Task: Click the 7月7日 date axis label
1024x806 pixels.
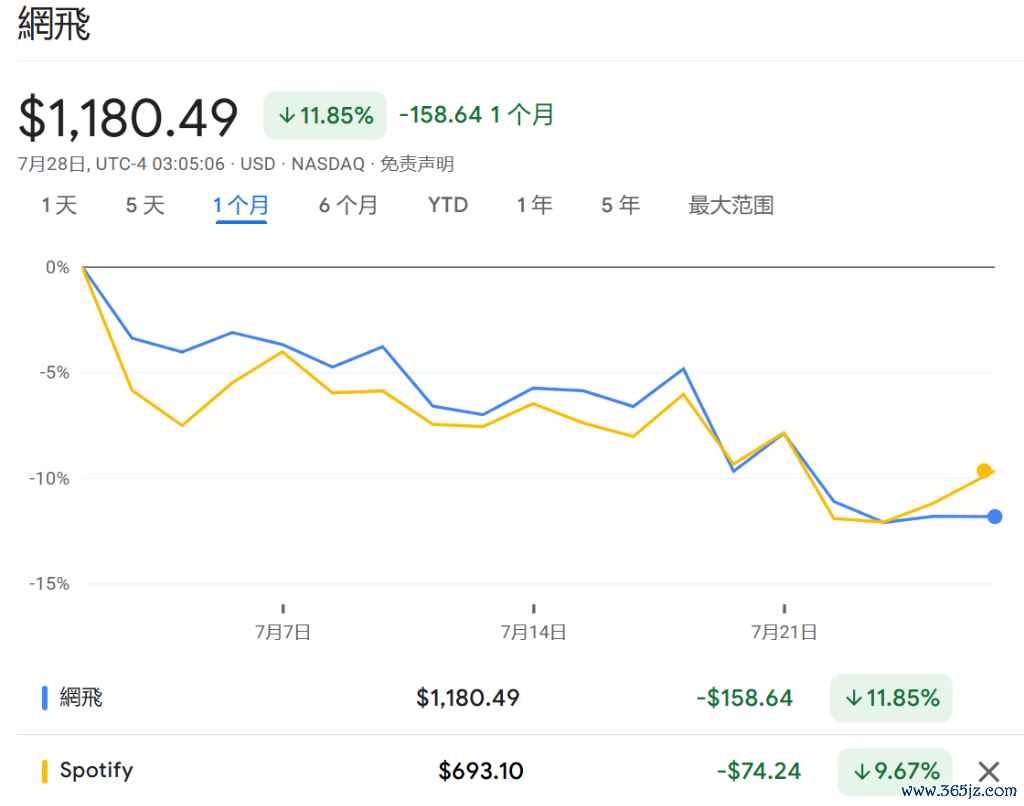Action: 283,632
